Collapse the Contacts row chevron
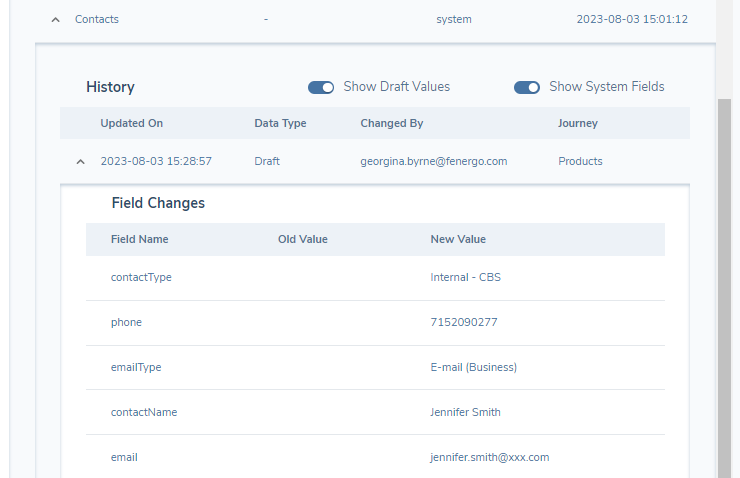The width and height of the screenshot is (740, 478). pos(56,20)
